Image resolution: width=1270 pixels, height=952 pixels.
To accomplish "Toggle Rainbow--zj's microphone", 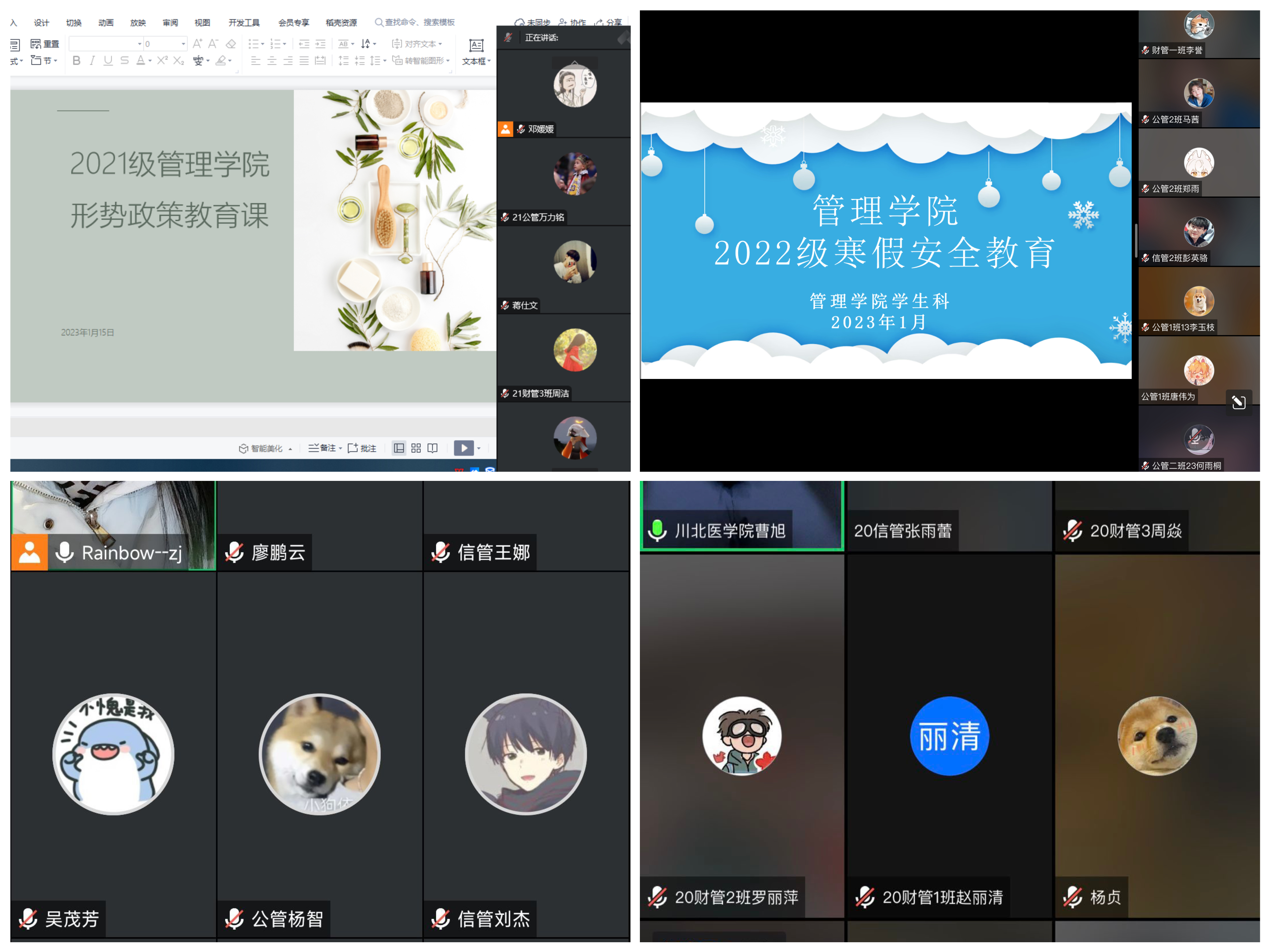I will [x=64, y=553].
